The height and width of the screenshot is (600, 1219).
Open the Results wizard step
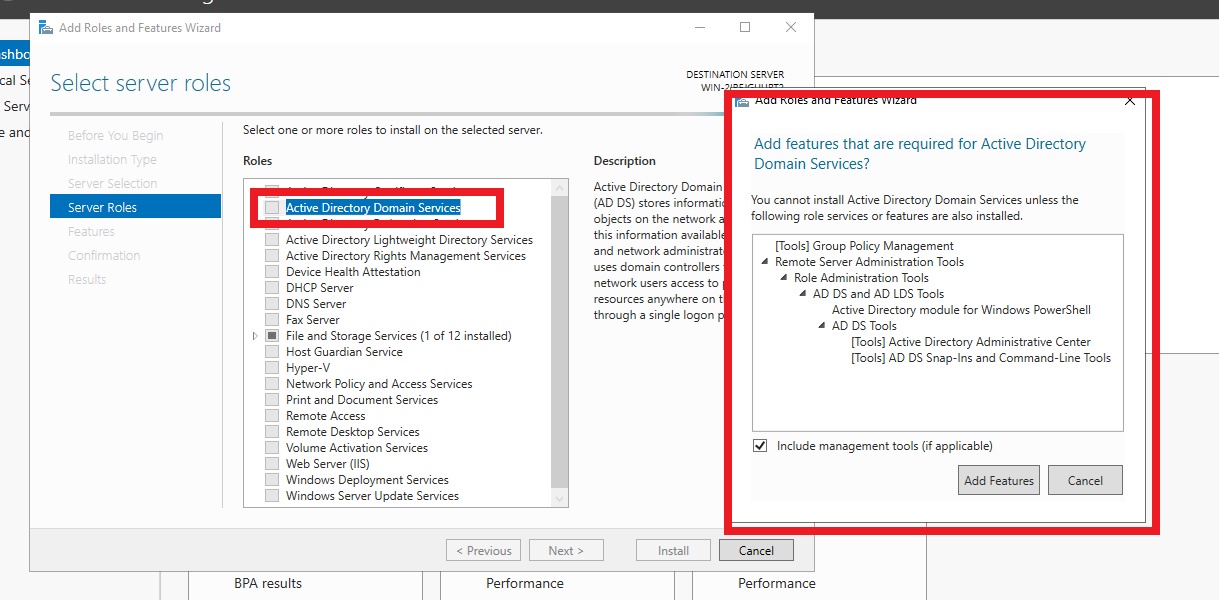(87, 279)
